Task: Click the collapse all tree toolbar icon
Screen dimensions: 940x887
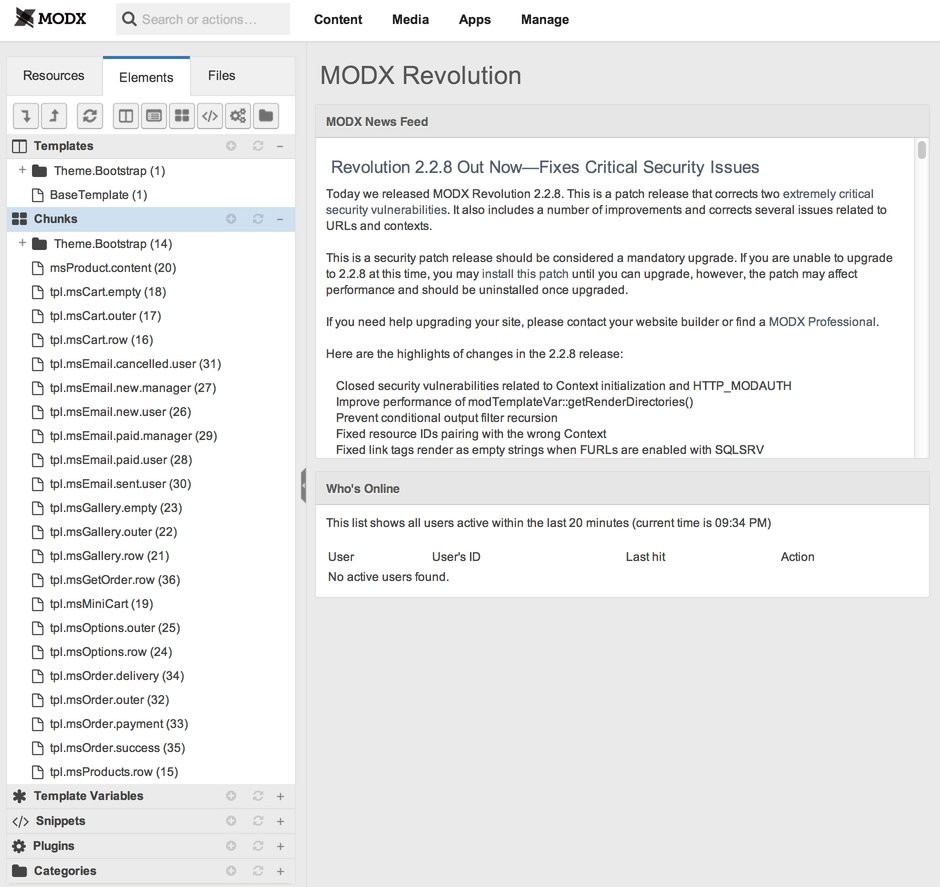Action: click(54, 116)
